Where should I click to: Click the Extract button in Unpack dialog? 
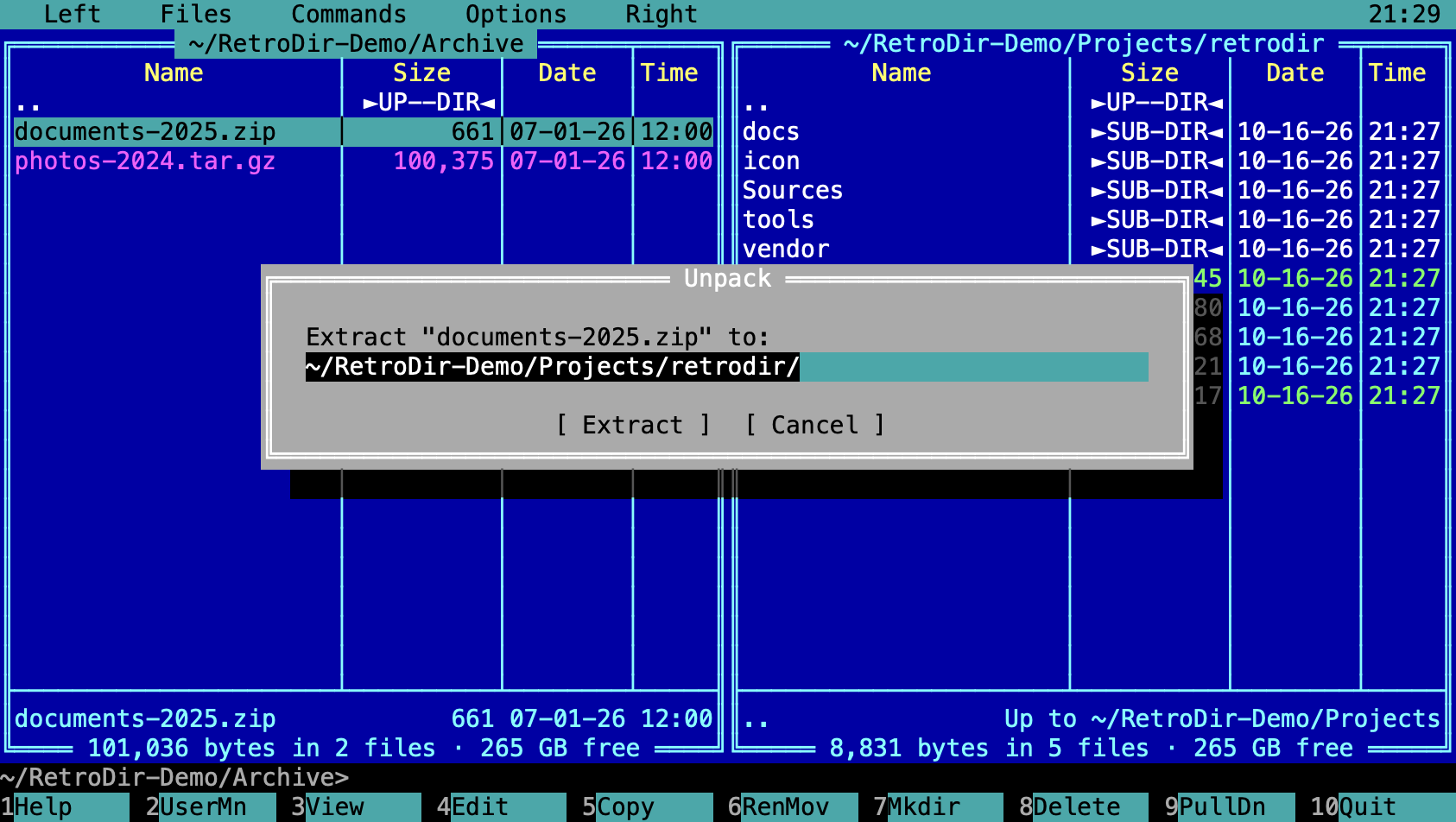tap(633, 425)
